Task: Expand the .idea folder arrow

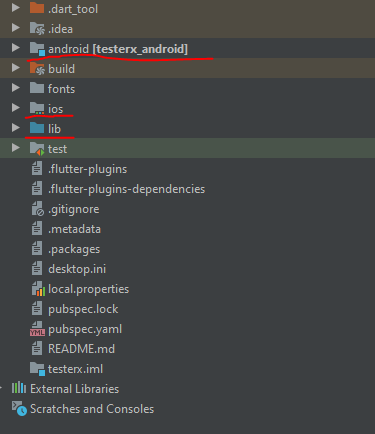Action: [15, 28]
